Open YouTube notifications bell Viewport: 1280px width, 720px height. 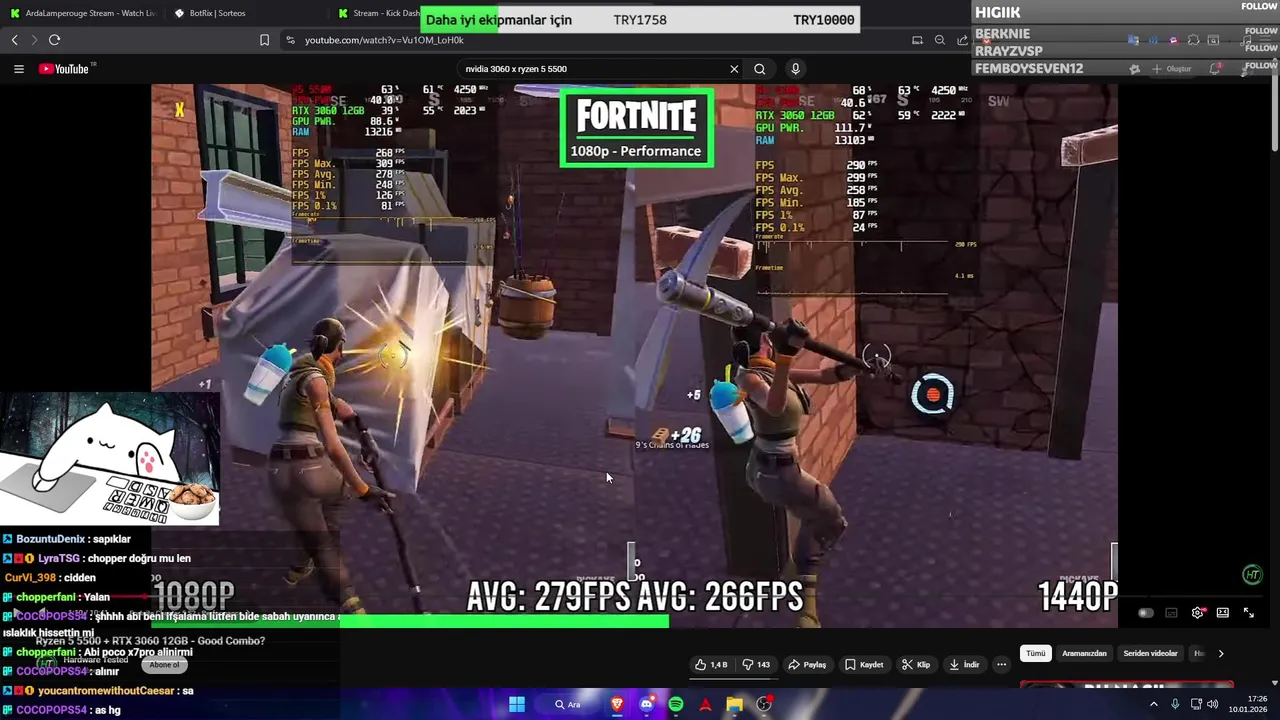click(x=1214, y=69)
